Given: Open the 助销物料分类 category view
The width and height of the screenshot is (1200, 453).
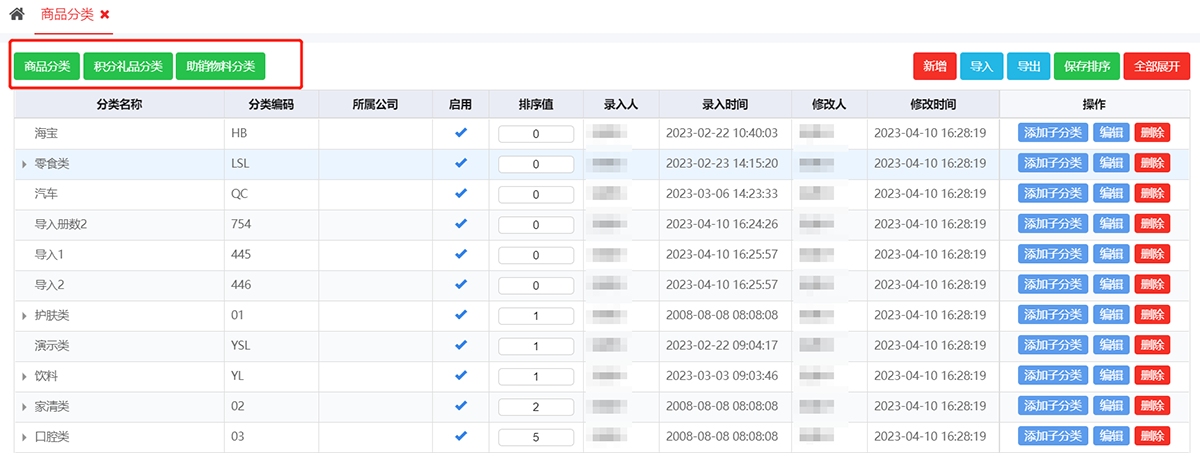Looking at the screenshot, I should 220,66.
